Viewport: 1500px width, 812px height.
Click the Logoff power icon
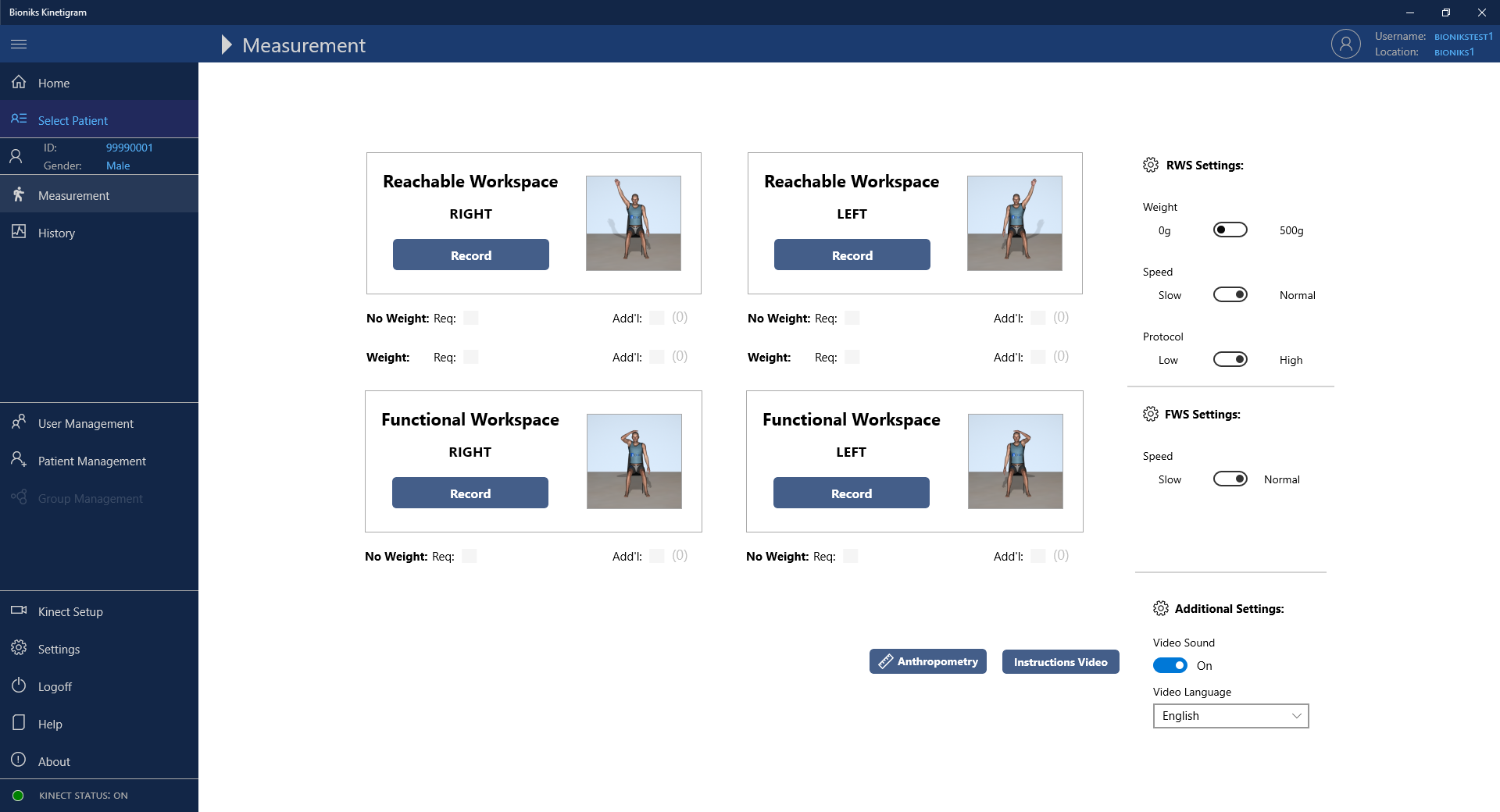click(x=19, y=686)
